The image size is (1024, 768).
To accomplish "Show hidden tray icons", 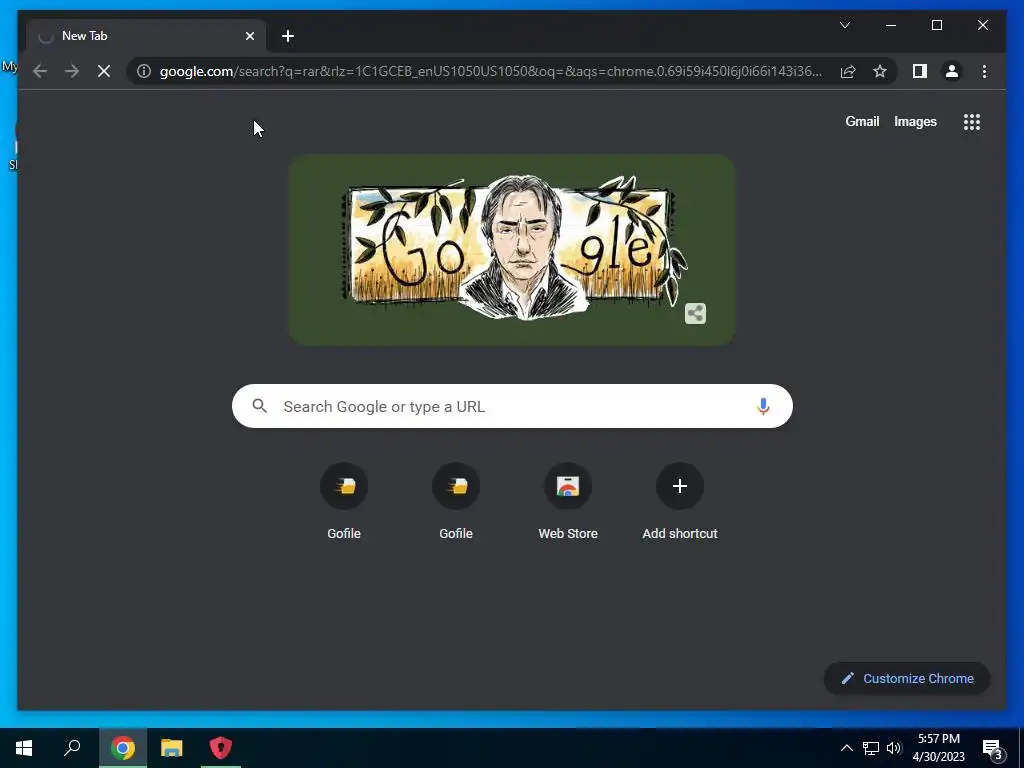I will tap(846, 748).
